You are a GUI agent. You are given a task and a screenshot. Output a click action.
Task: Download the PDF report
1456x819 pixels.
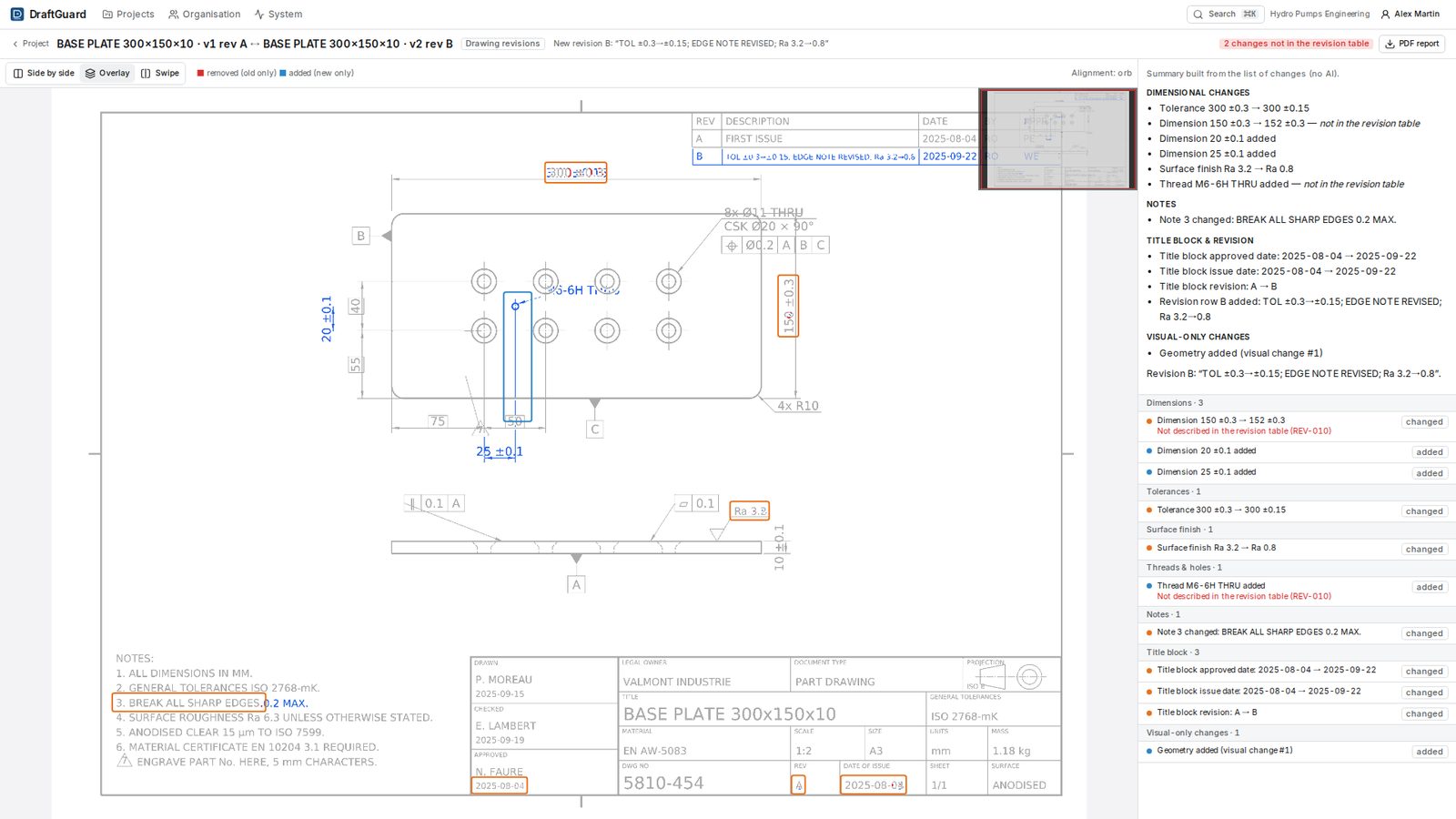coord(1412,44)
